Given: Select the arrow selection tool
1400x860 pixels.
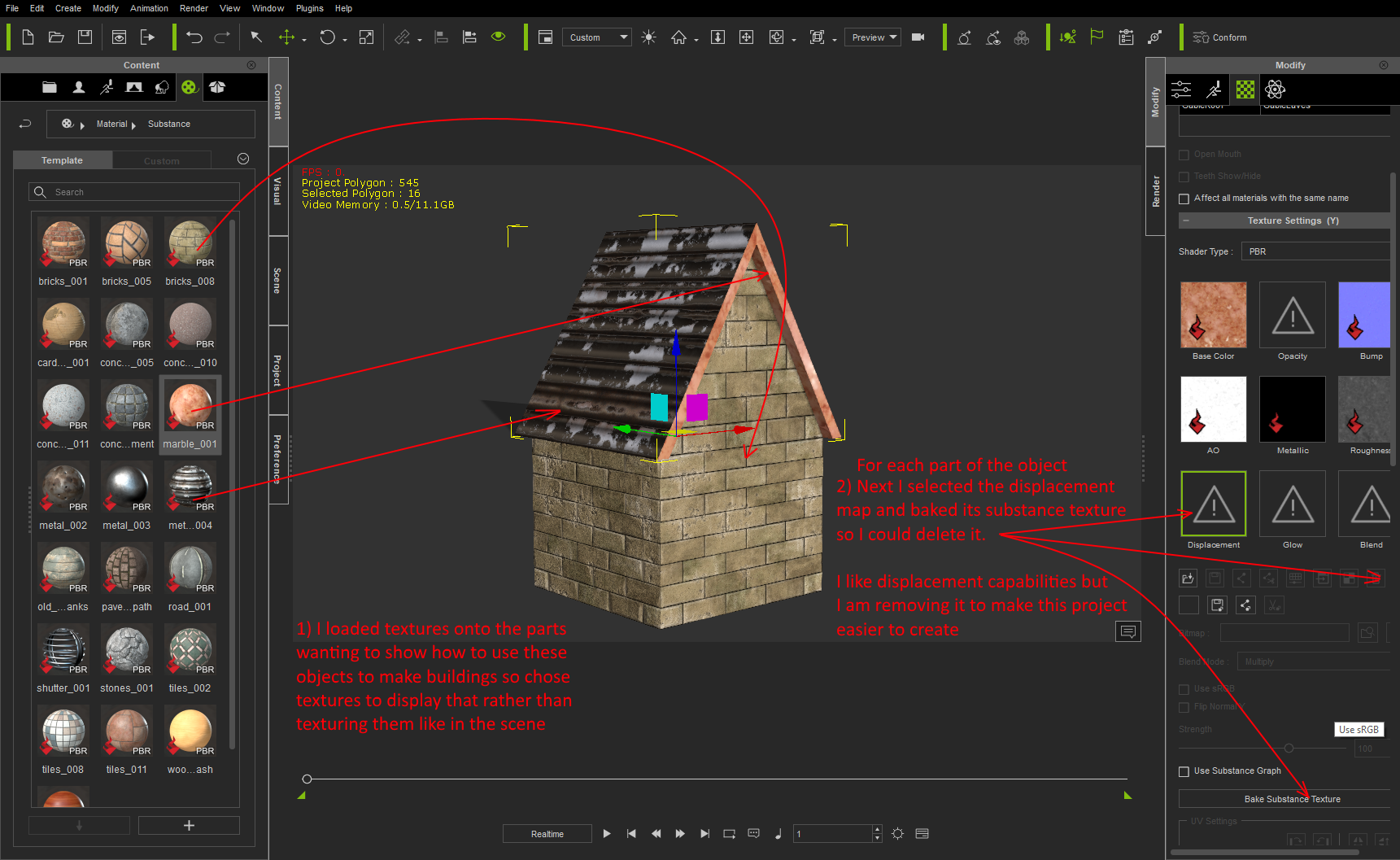Looking at the screenshot, I should point(256,37).
